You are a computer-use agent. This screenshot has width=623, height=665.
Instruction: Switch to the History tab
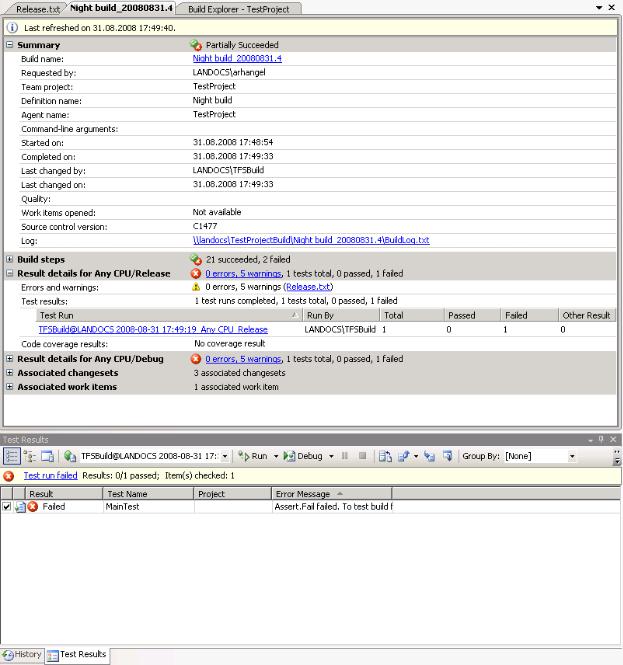[x=22, y=655]
